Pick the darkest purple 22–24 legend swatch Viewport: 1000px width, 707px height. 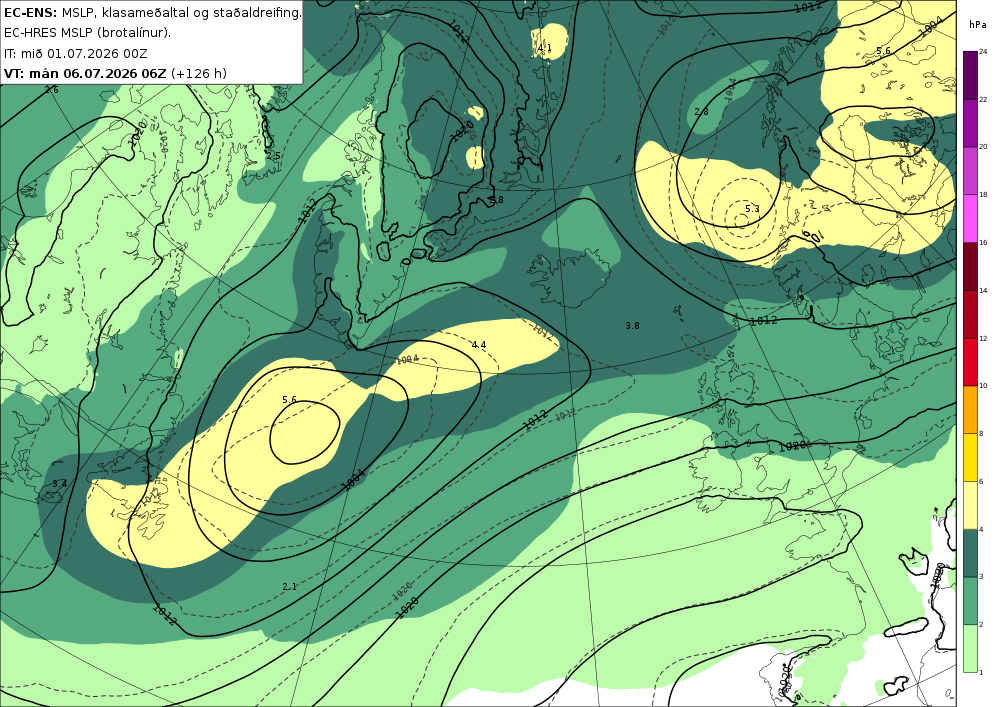click(970, 75)
